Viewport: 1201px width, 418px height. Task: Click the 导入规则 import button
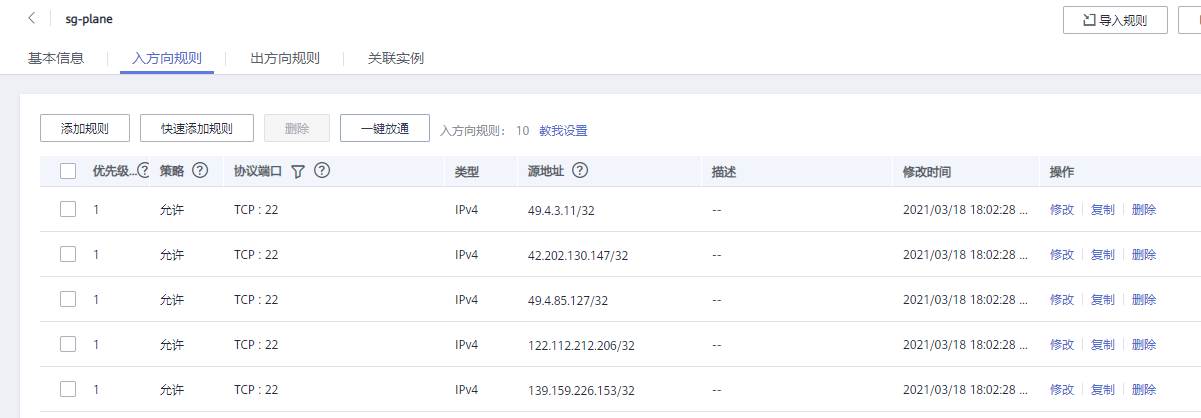point(1114,20)
